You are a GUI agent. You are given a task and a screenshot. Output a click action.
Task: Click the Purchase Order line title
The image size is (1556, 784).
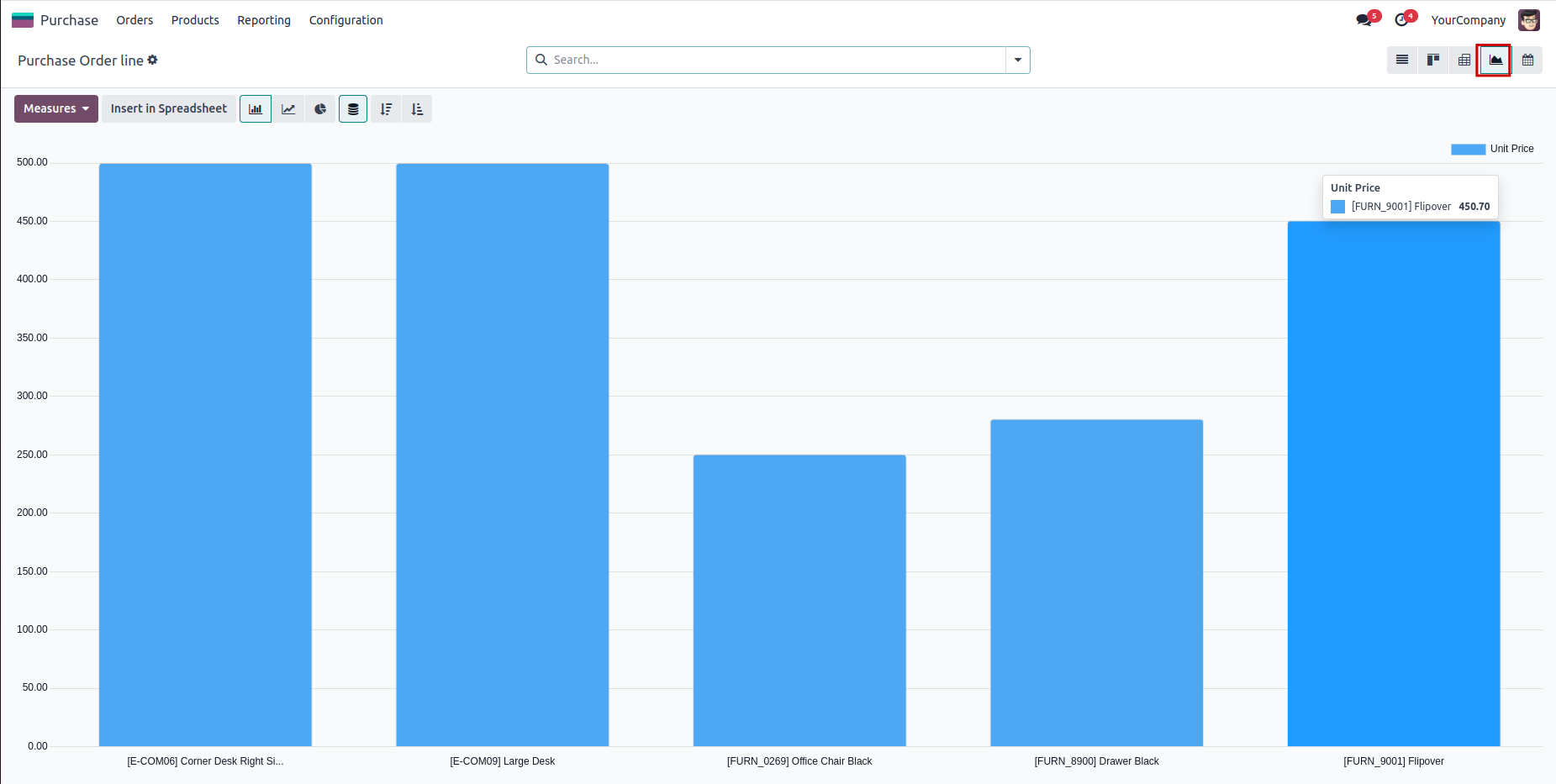click(x=81, y=61)
